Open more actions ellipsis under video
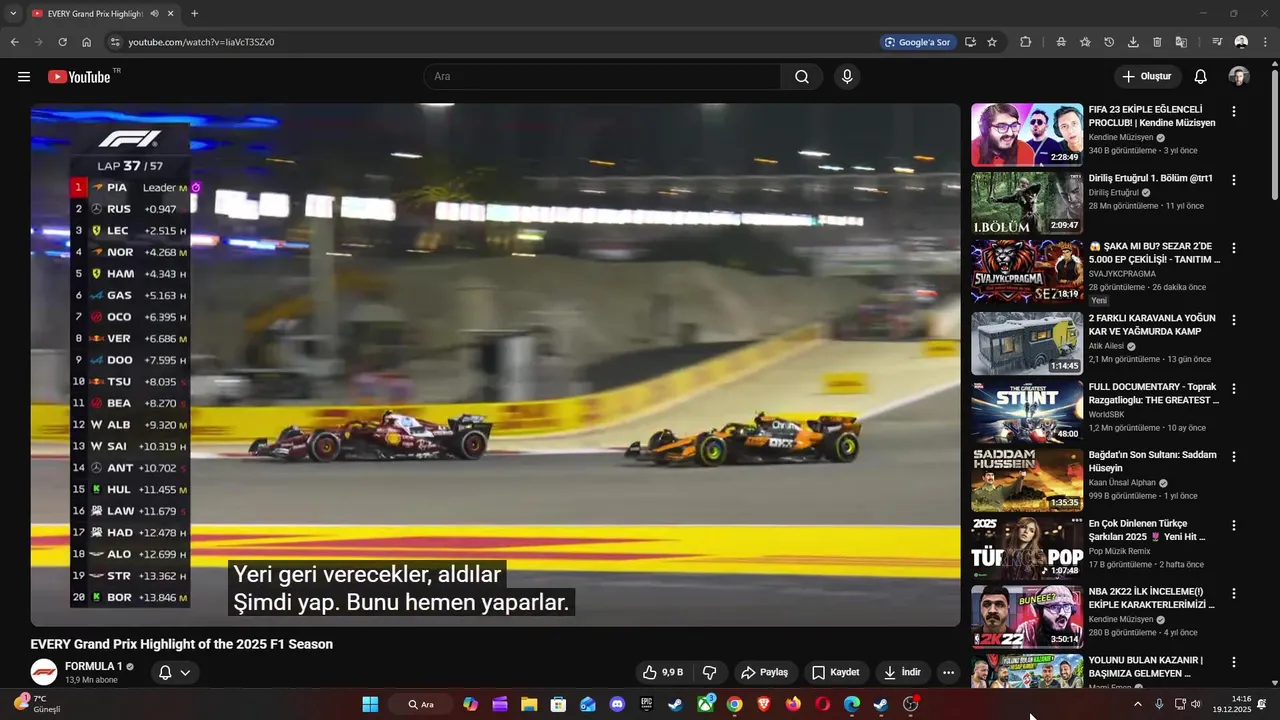 (948, 673)
